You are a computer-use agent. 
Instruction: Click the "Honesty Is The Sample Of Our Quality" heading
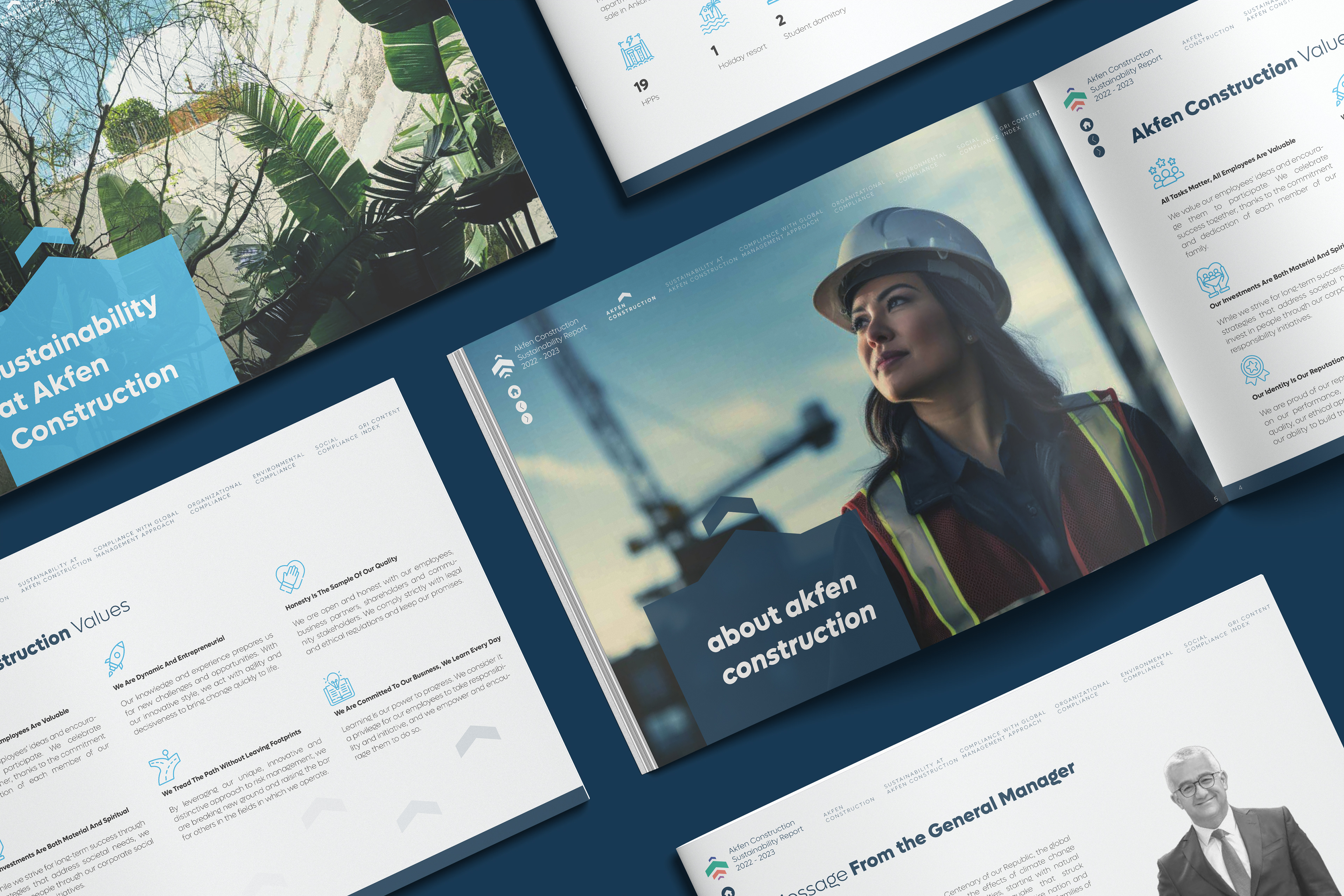click(341, 583)
